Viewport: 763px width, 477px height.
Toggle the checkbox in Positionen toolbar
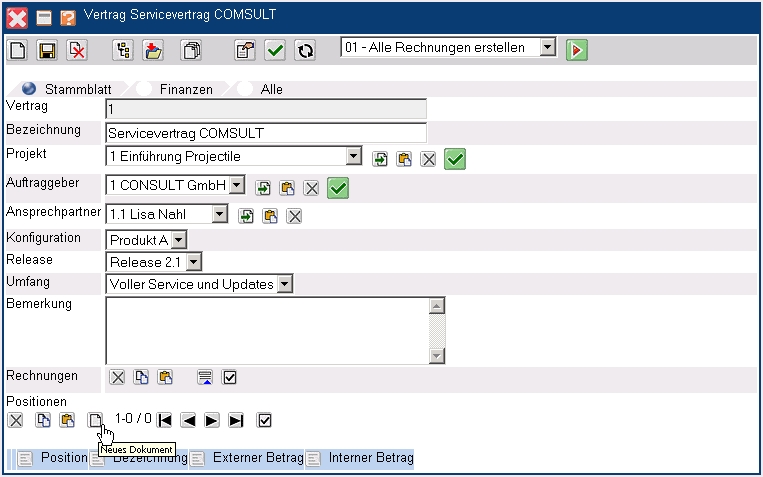pos(264,420)
